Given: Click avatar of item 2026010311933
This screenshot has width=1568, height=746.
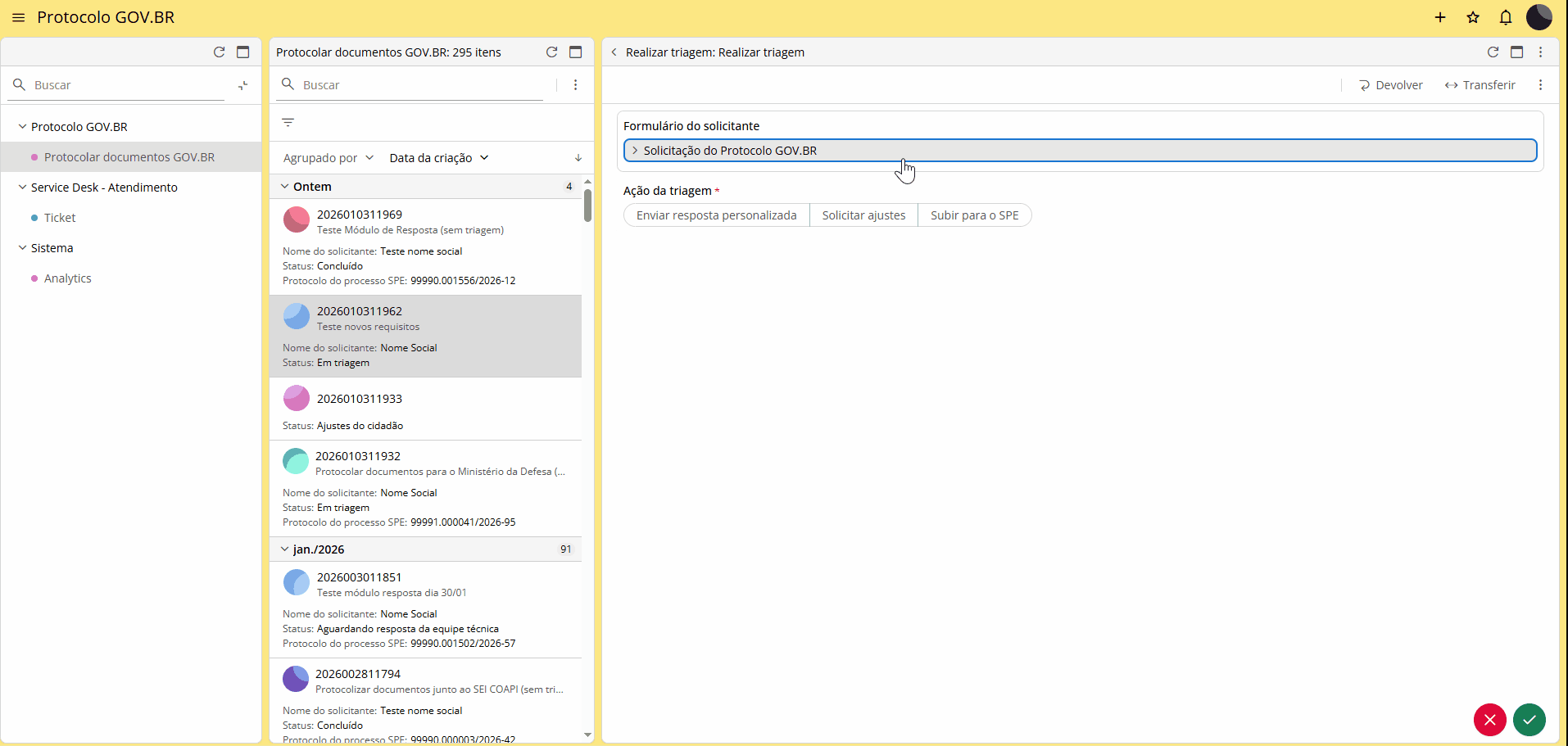Looking at the screenshot, I should [296, 398].
